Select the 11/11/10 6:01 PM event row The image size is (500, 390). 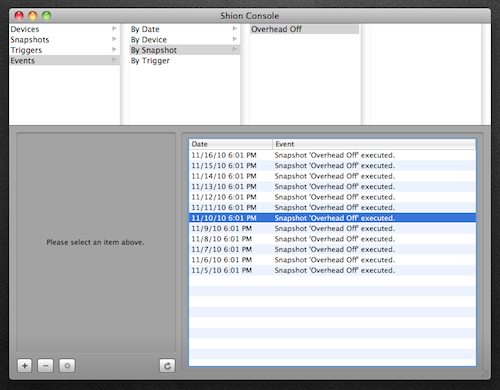(332, 207)
